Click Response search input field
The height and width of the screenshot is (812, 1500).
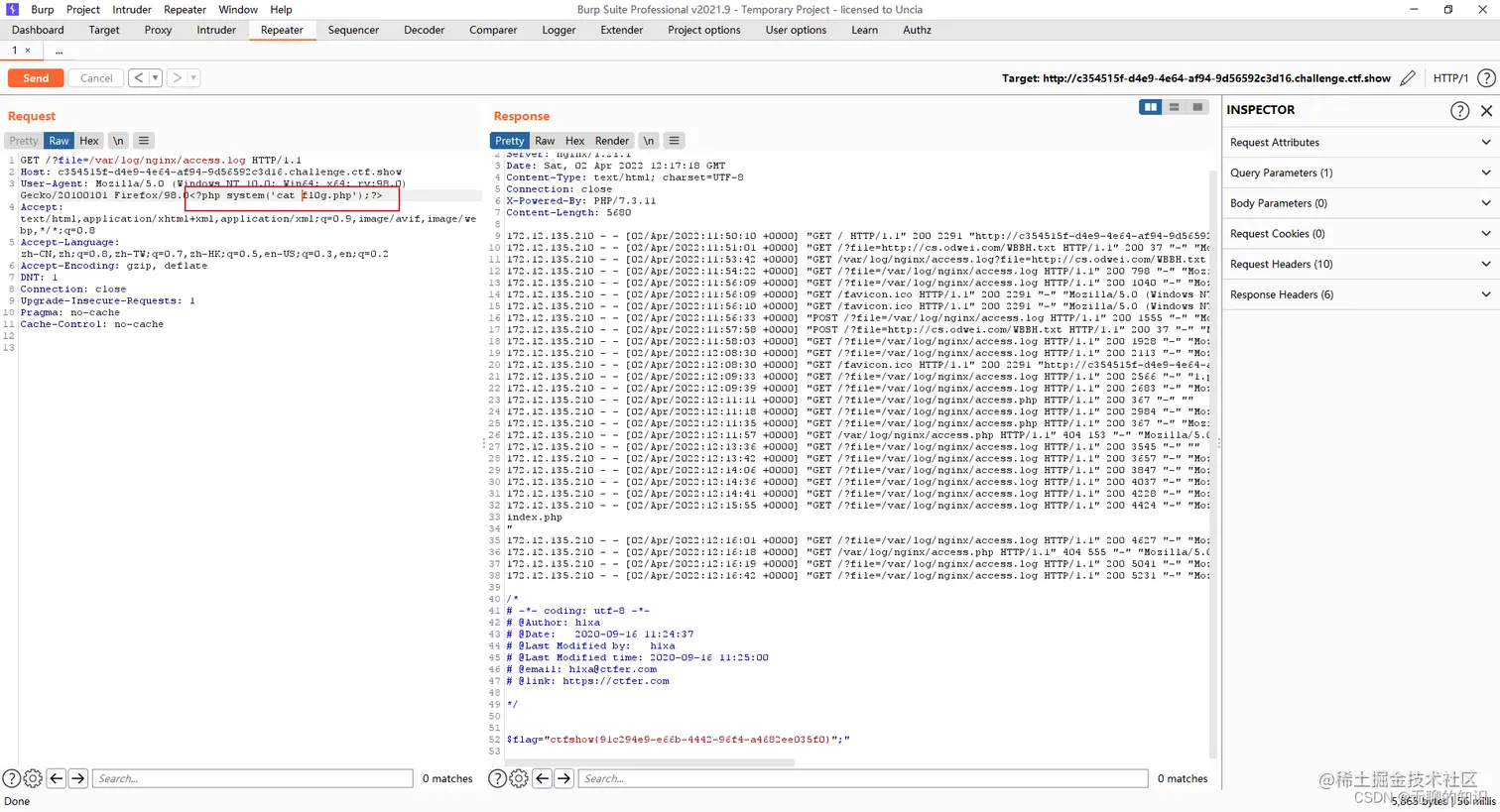coord(865,779)
